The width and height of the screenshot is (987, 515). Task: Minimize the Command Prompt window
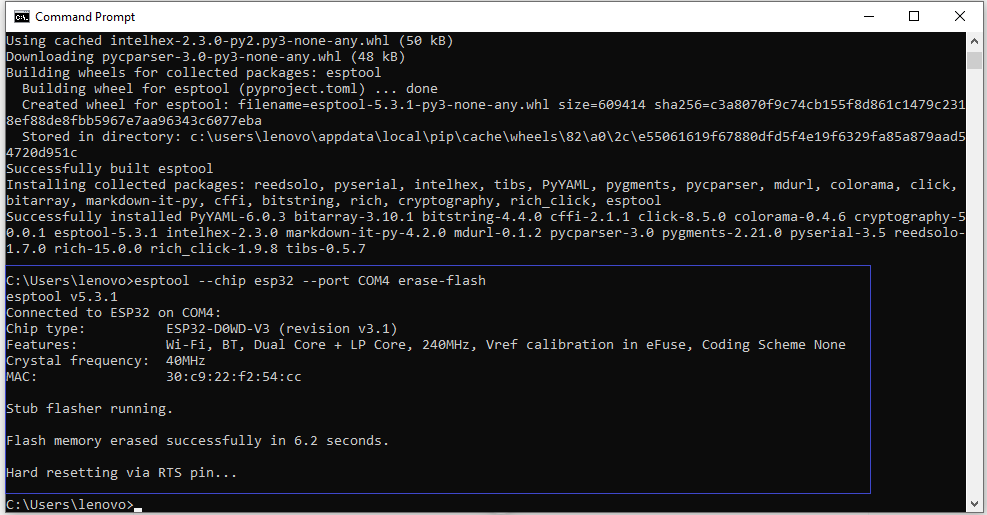tap(869, 16)
